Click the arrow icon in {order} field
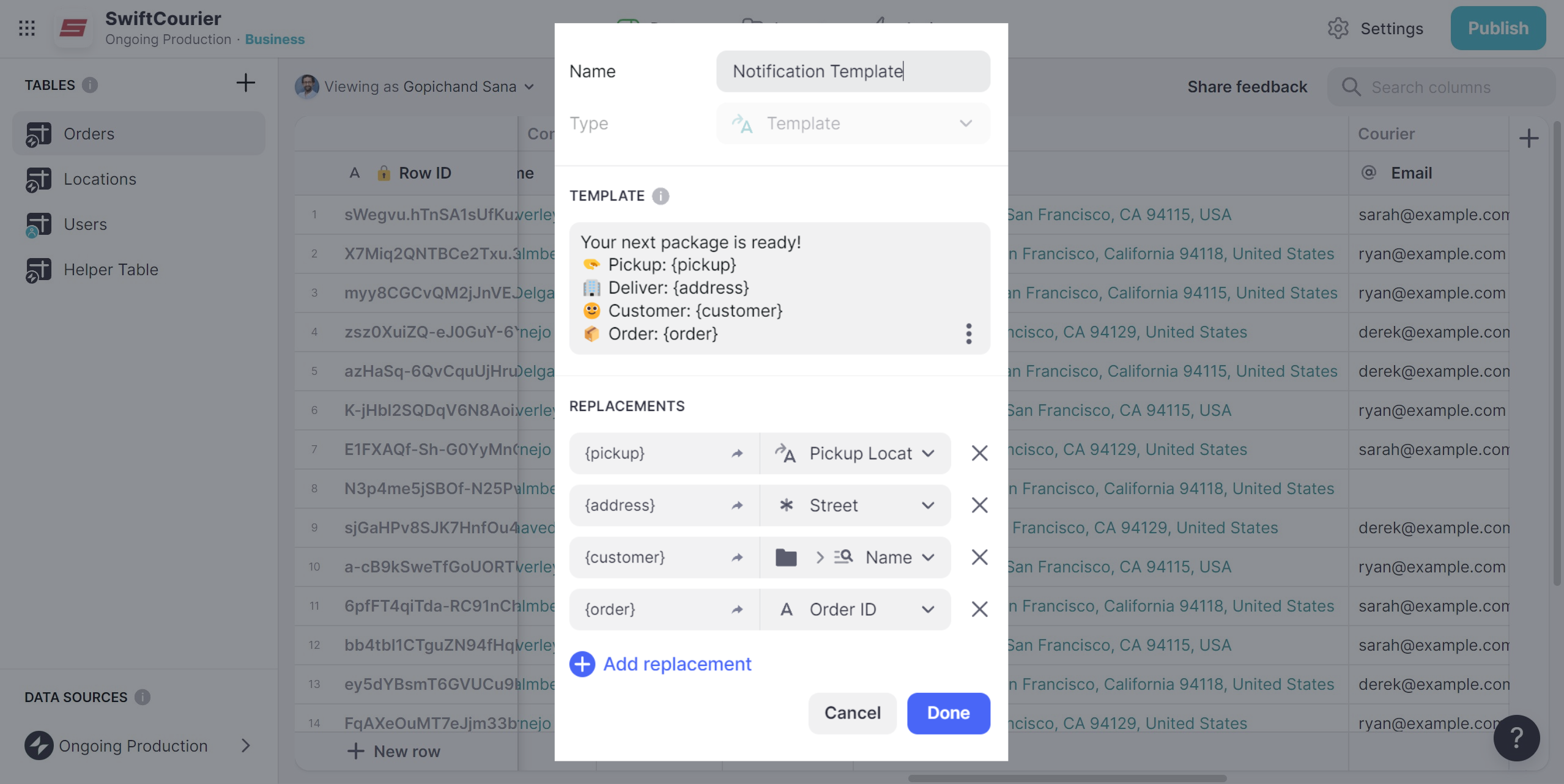The height and width of the screenshot is (784, 1564). 737,609
